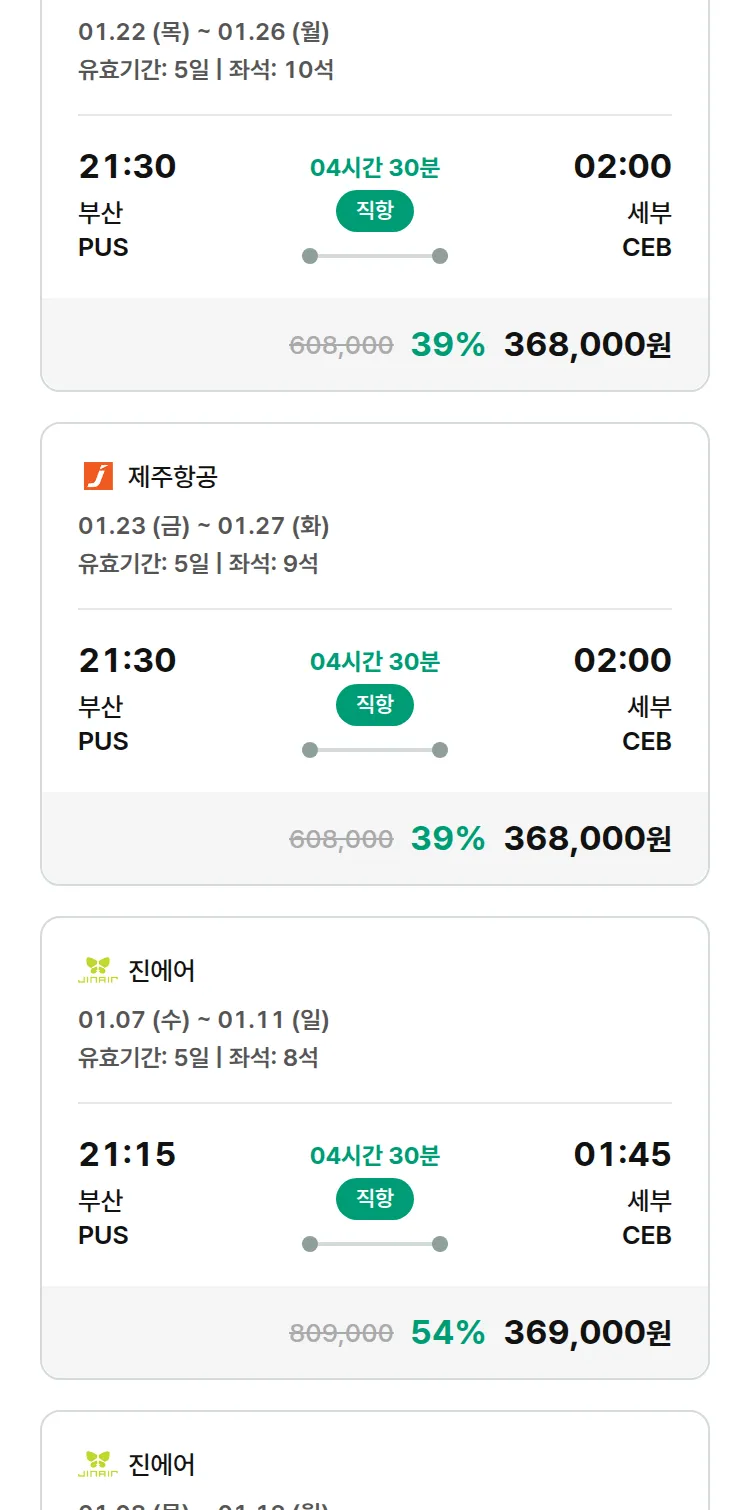The width and height of the screenshot is (750, 1510).
Task: Click the route line on the 21:15 flight
Action: click(374, 1244)
